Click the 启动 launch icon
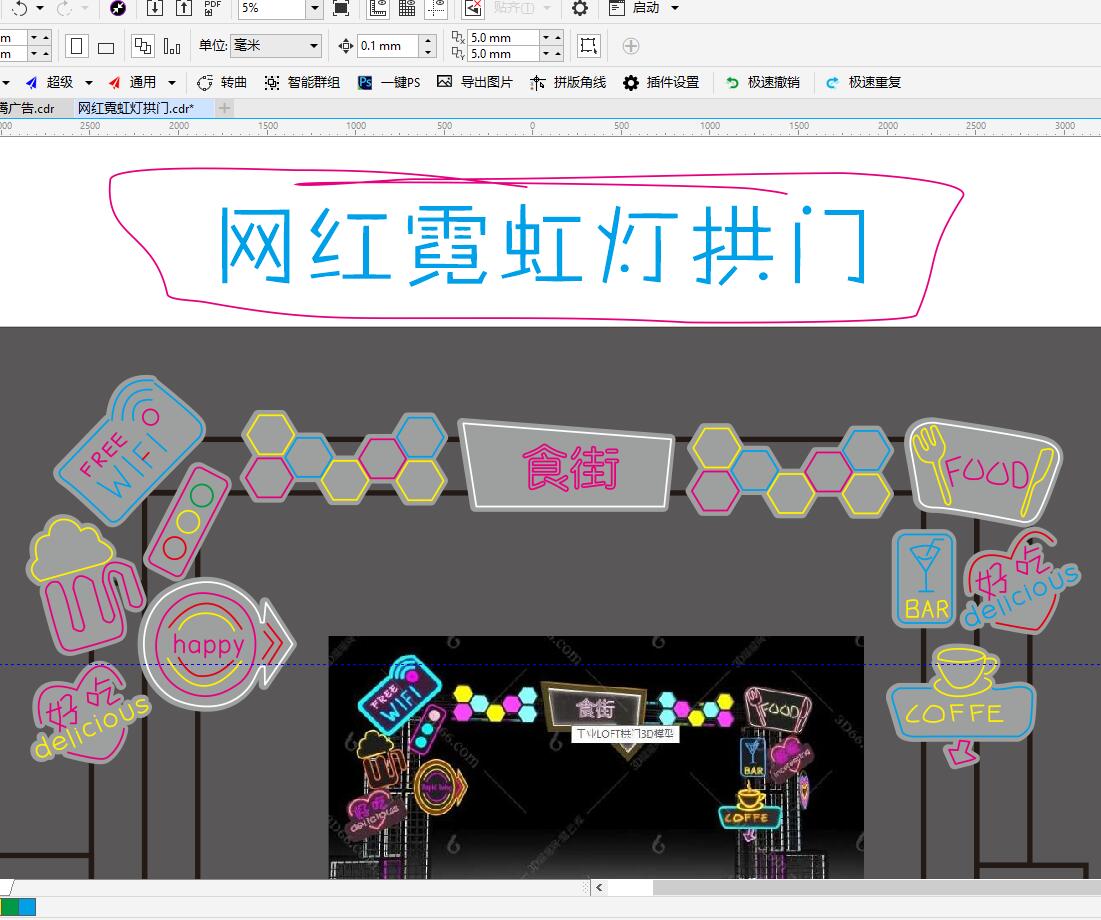Screen dimensions: 1101x920 point(617,8)
